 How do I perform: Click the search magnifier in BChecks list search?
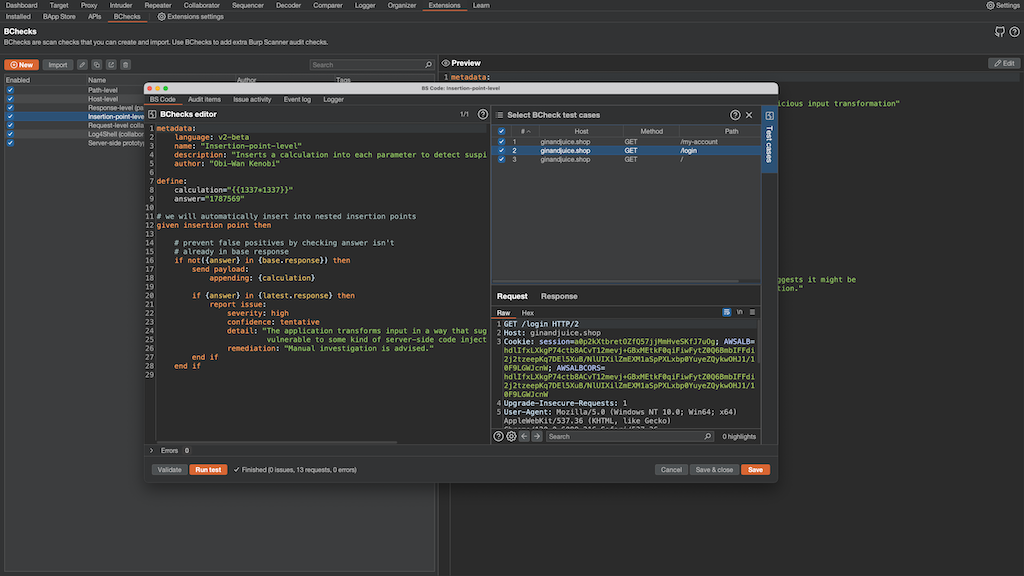(x=428, y=65)
